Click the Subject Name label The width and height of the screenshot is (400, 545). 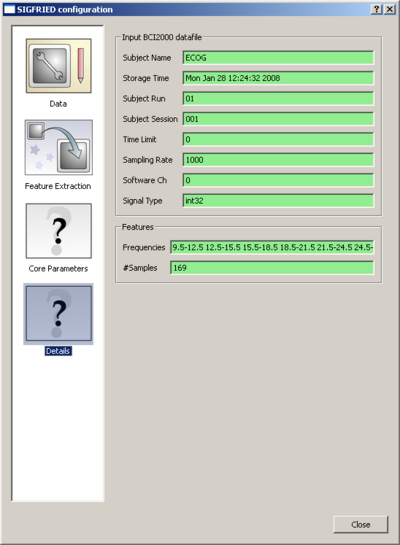pyautogui.click(x=147, y=58)
